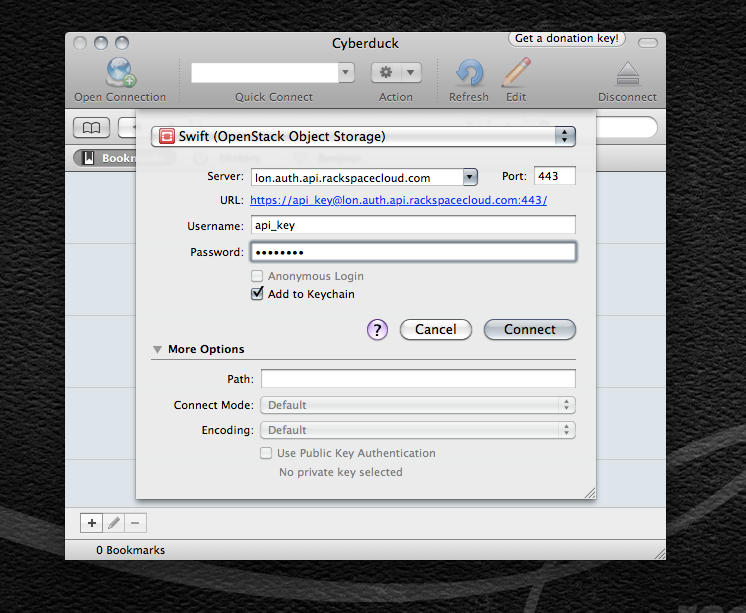
Task: Click the Open Connection globe icon
Action: 121,72
